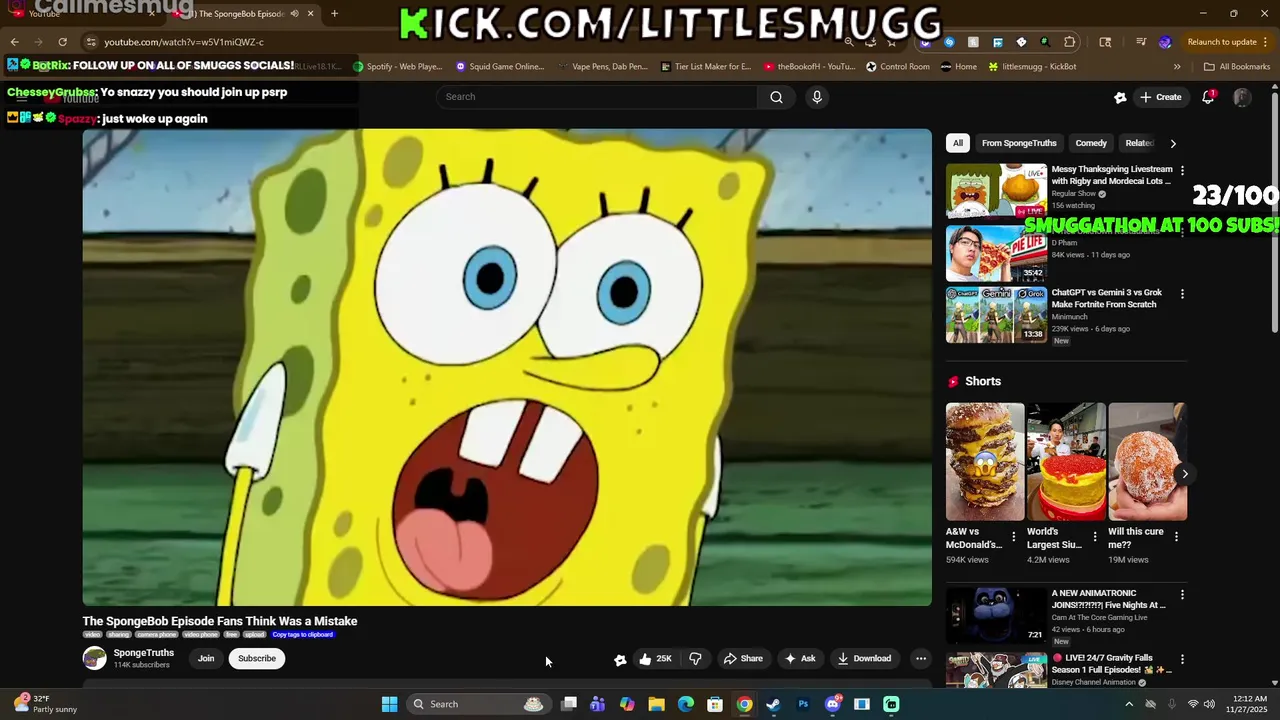Open the ChatGPT vs Gemini 3 thumbnail
Screen dimensions: 1280x720
tap(996, 314)
